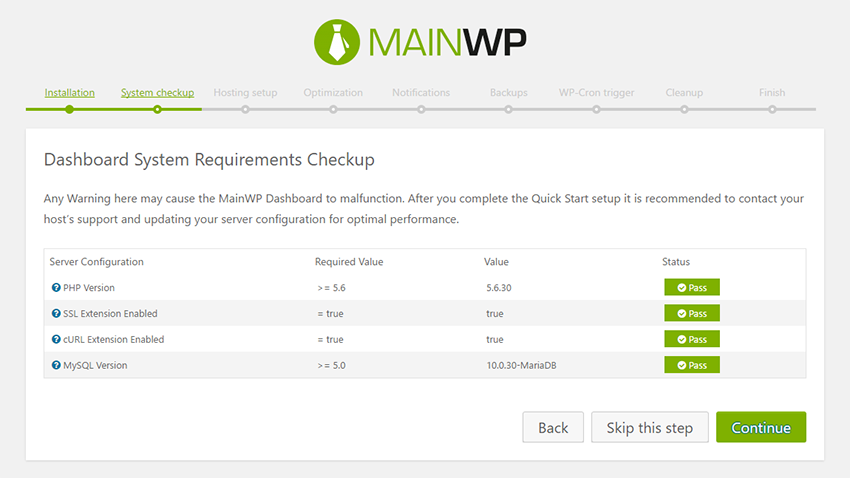Click the >= 5.6 required value
Viewport: 850px width, 478px height.
click(331, 288)
